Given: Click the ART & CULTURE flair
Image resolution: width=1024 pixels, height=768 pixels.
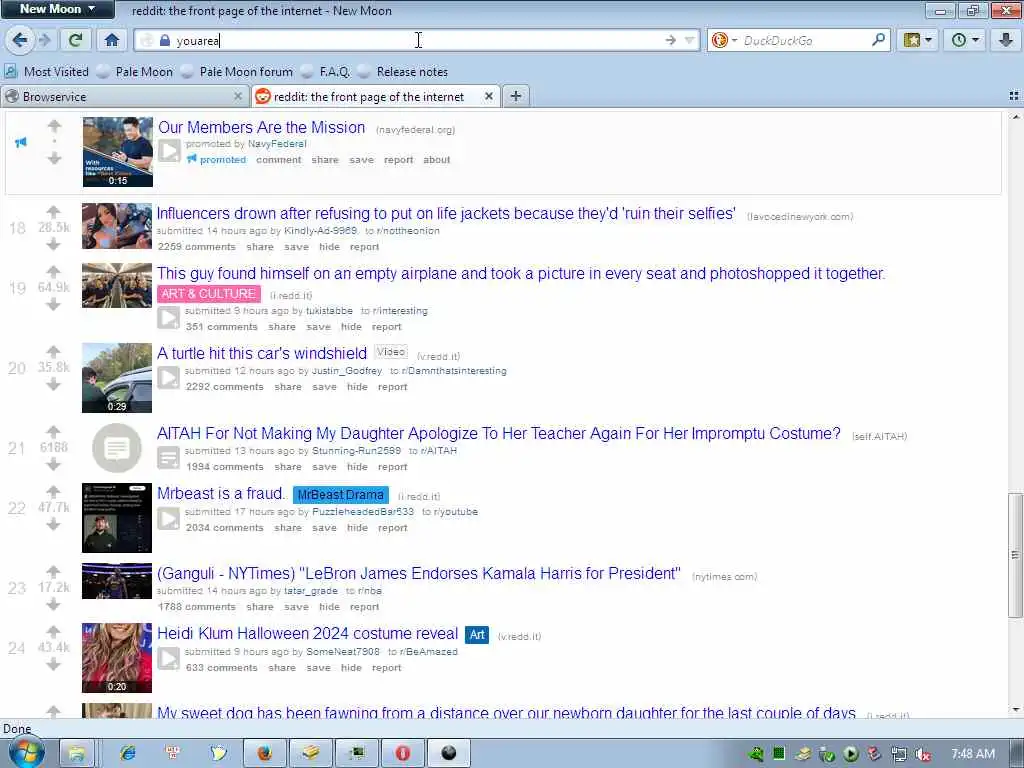Looking at the screenshot, I should 208,294.
